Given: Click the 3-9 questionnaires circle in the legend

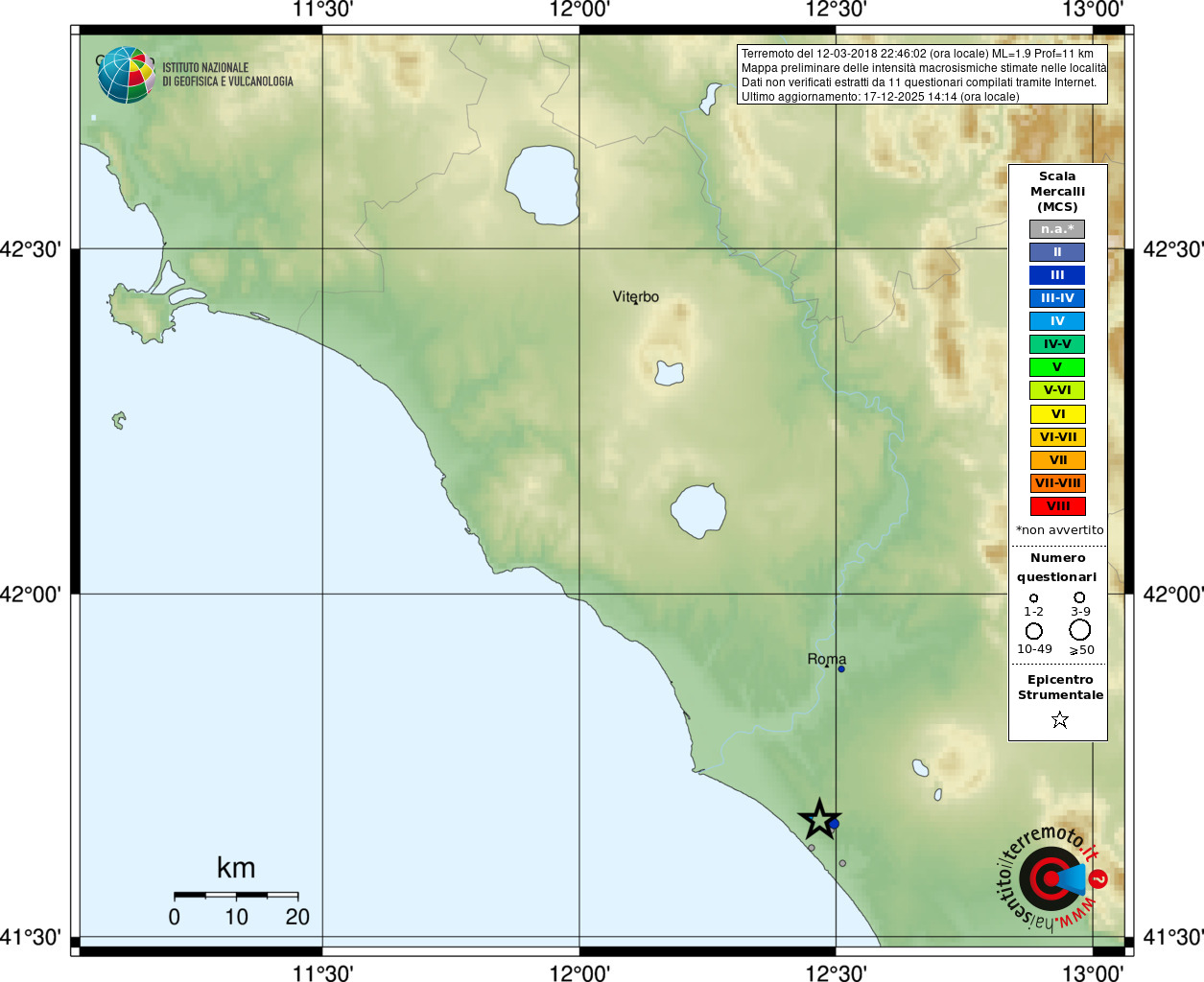Looking at the screenshot, I should 1079,597.
